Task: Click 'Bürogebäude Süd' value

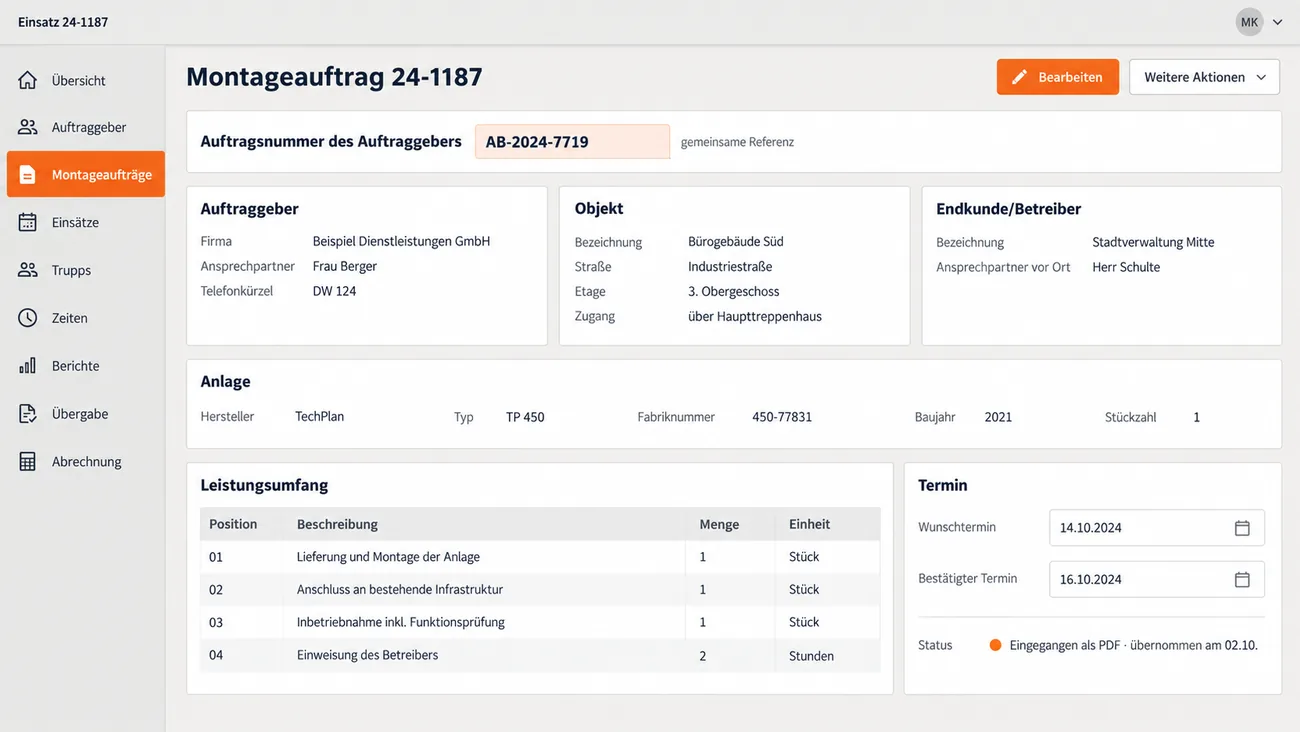Action: tap(736, 242)
